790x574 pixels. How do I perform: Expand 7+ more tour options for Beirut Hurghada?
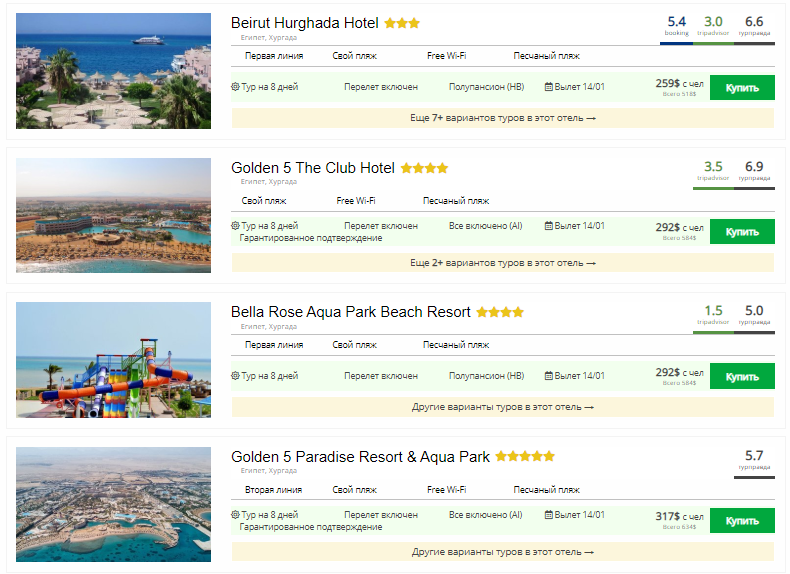point(502,118)
